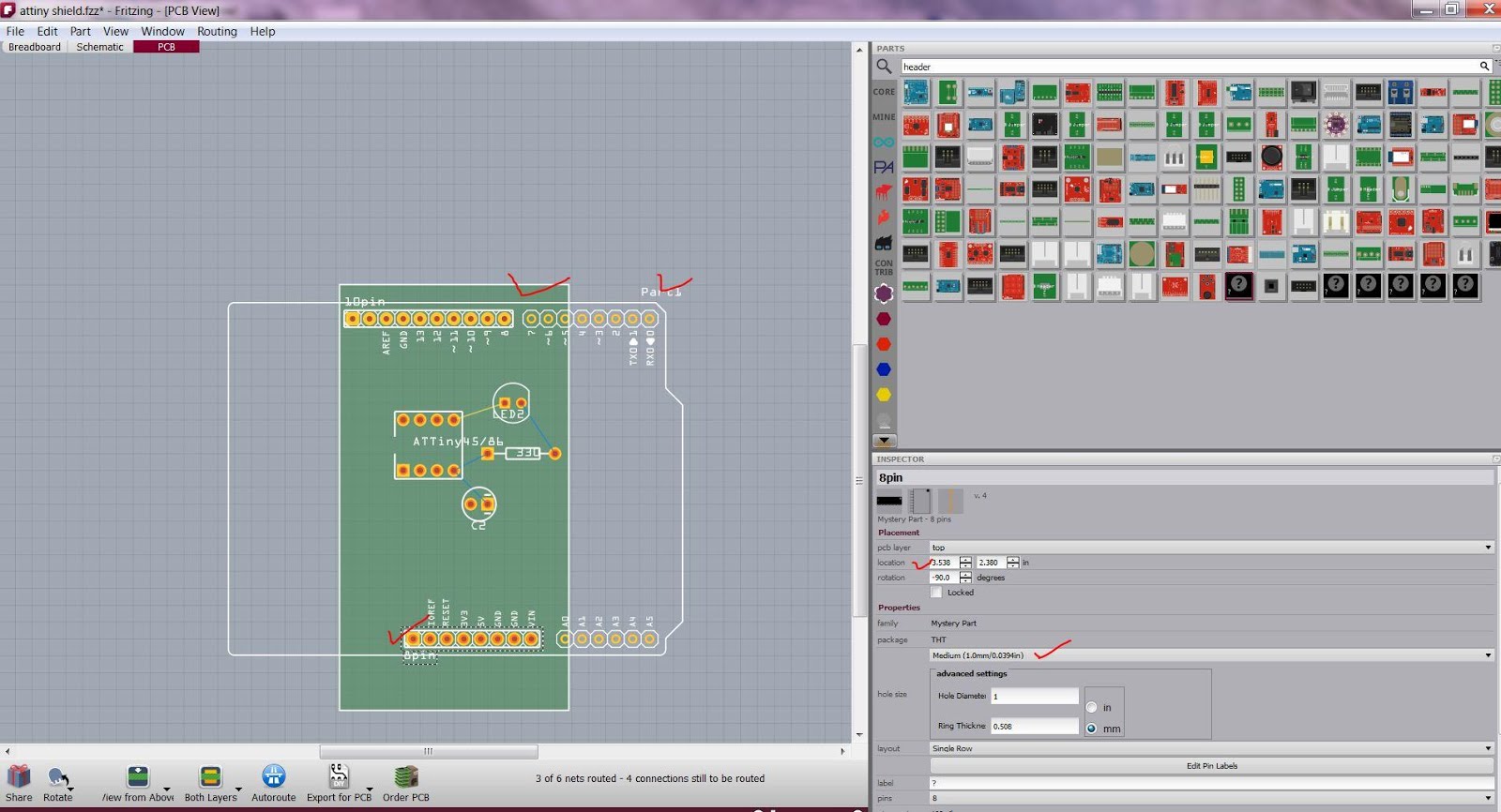Click the Edit Pin Labels button
The width and height of the screenshot is (1501, 812).
(x=1211, y=766)
